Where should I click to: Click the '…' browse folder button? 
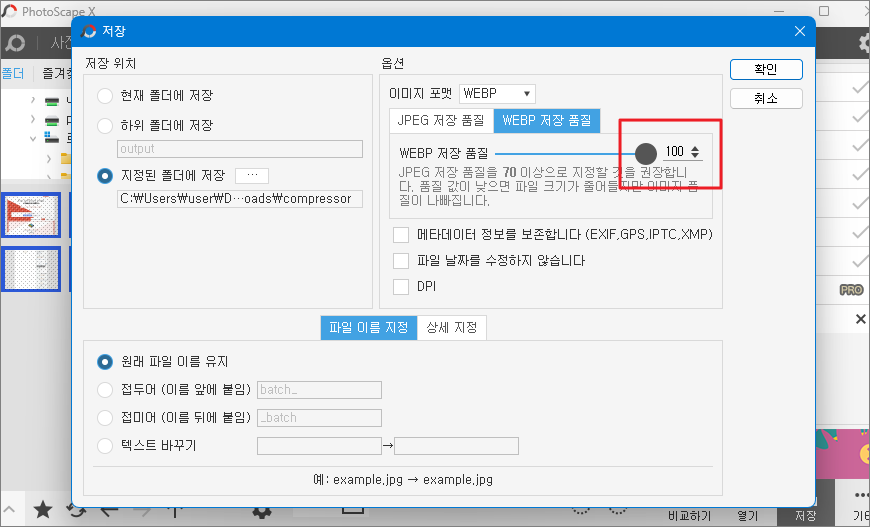[252, 175]
